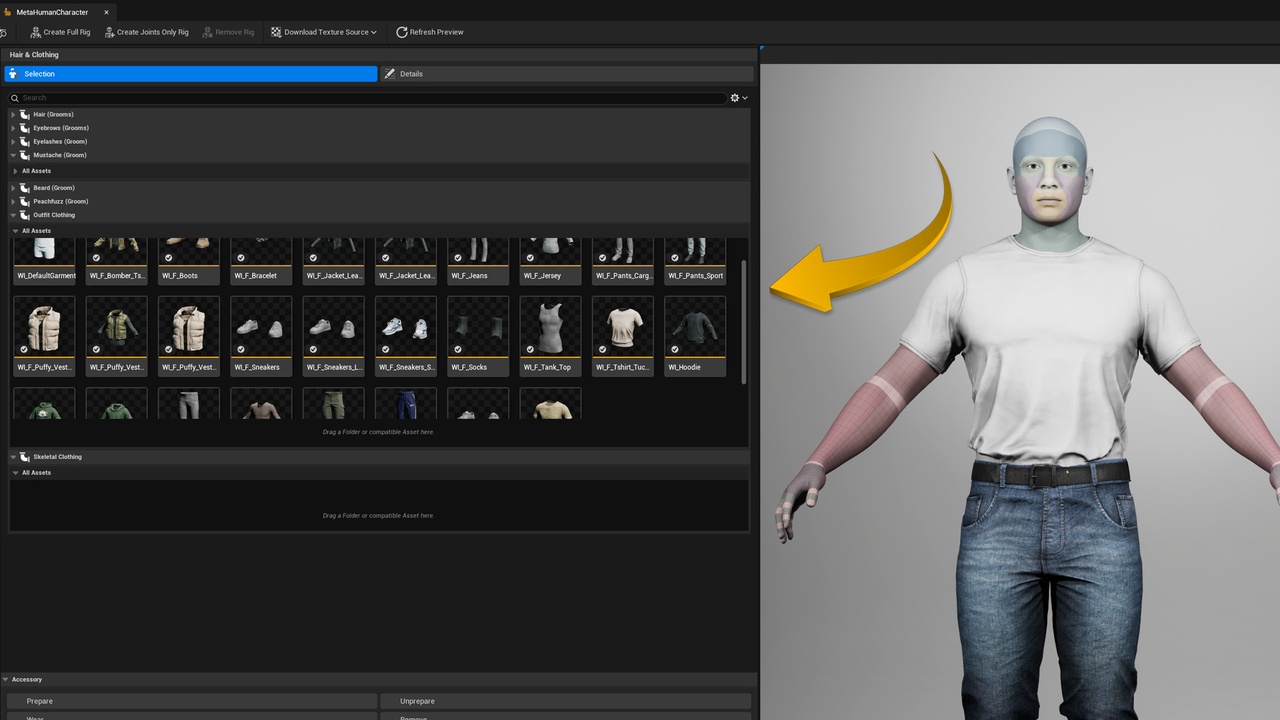Click the Create Full Rig button label
The image size is (1280, 720).
pyautogui.click(x=67, y=32)
